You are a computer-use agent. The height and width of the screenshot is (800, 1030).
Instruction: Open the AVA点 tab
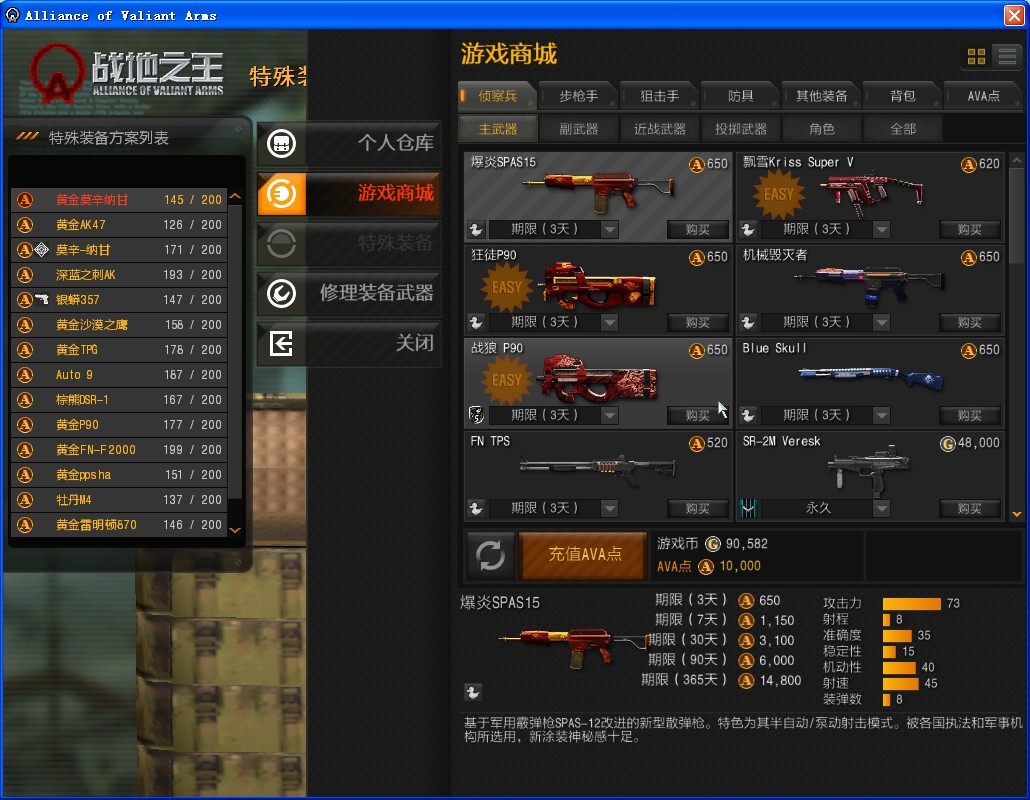coord(983,96)
